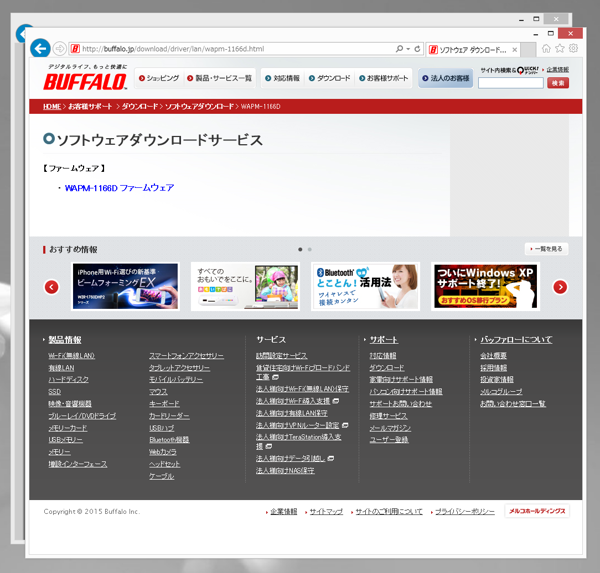Click the BUFFALO logo
The width and height of the screenshot is (600, 573).
click(x=85, y=82)
